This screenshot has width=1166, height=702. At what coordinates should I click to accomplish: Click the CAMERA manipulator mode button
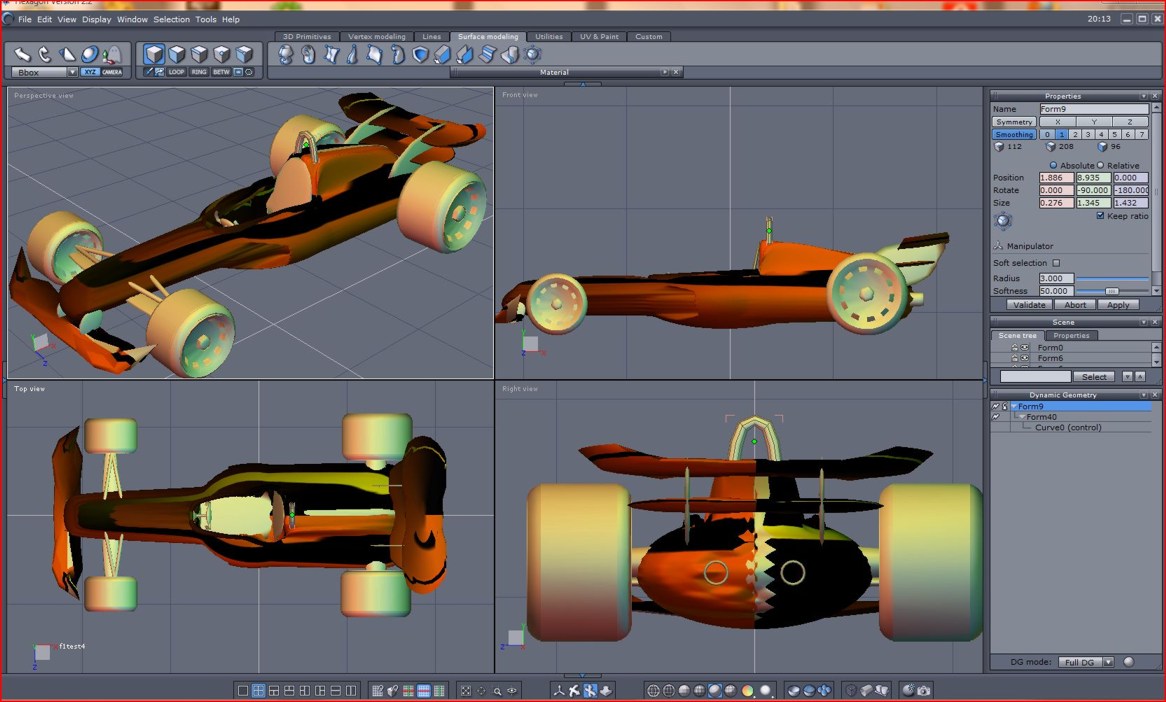point(112,72)
